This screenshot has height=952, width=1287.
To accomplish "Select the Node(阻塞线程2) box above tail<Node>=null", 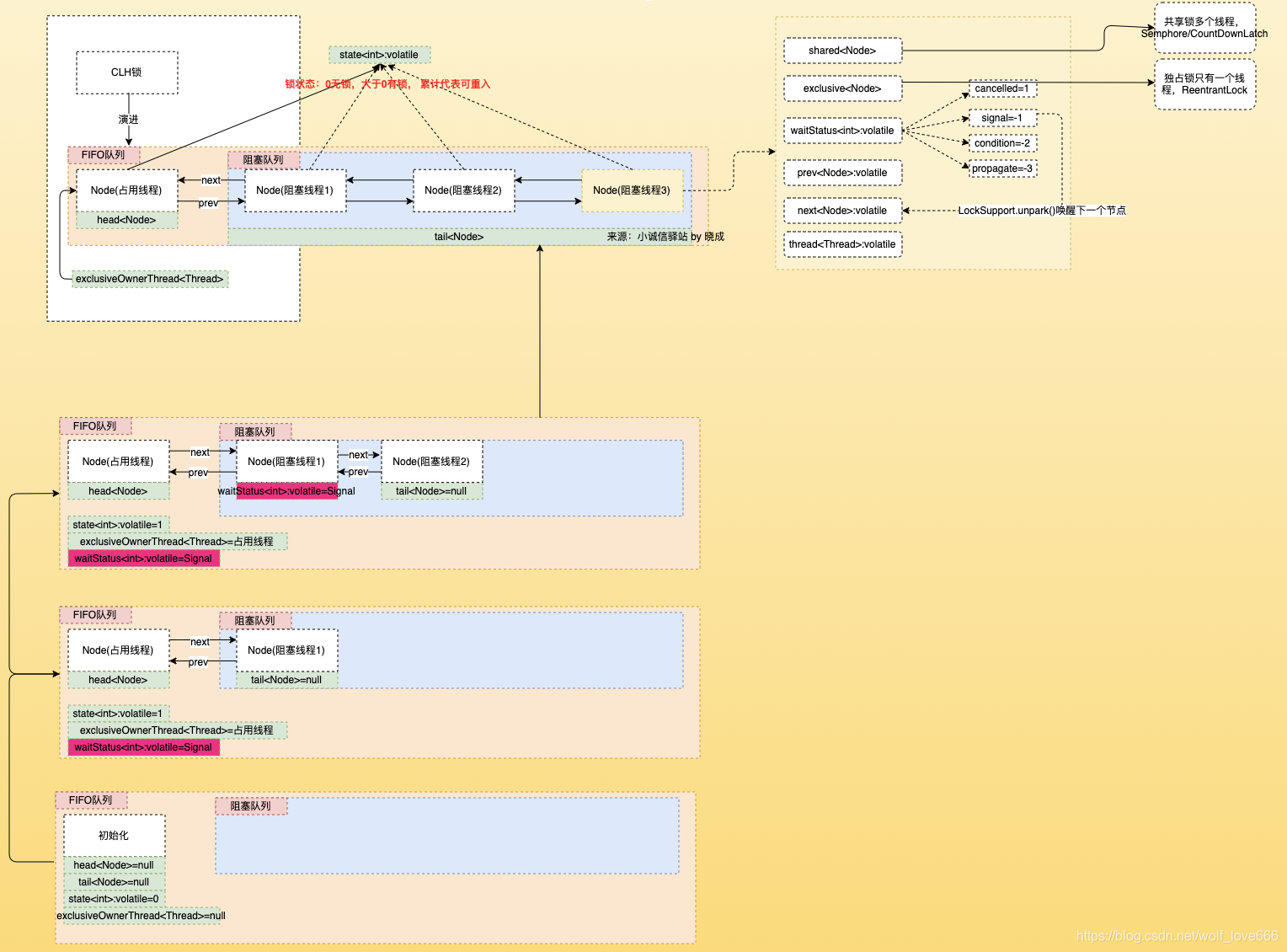I will 431,462.
